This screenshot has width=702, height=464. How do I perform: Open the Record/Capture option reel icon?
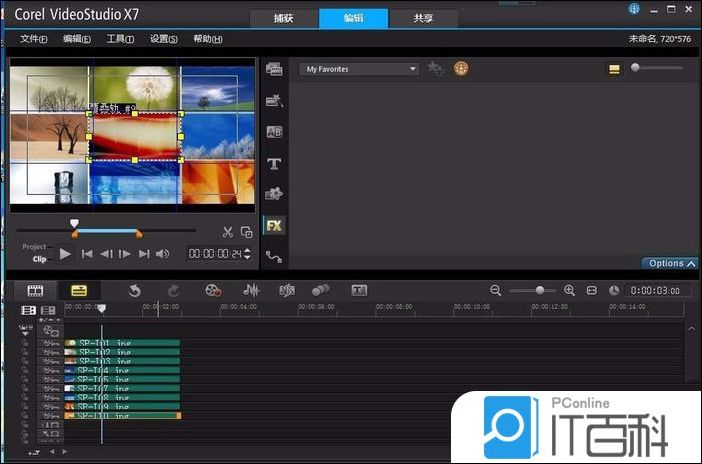(213, 290)
